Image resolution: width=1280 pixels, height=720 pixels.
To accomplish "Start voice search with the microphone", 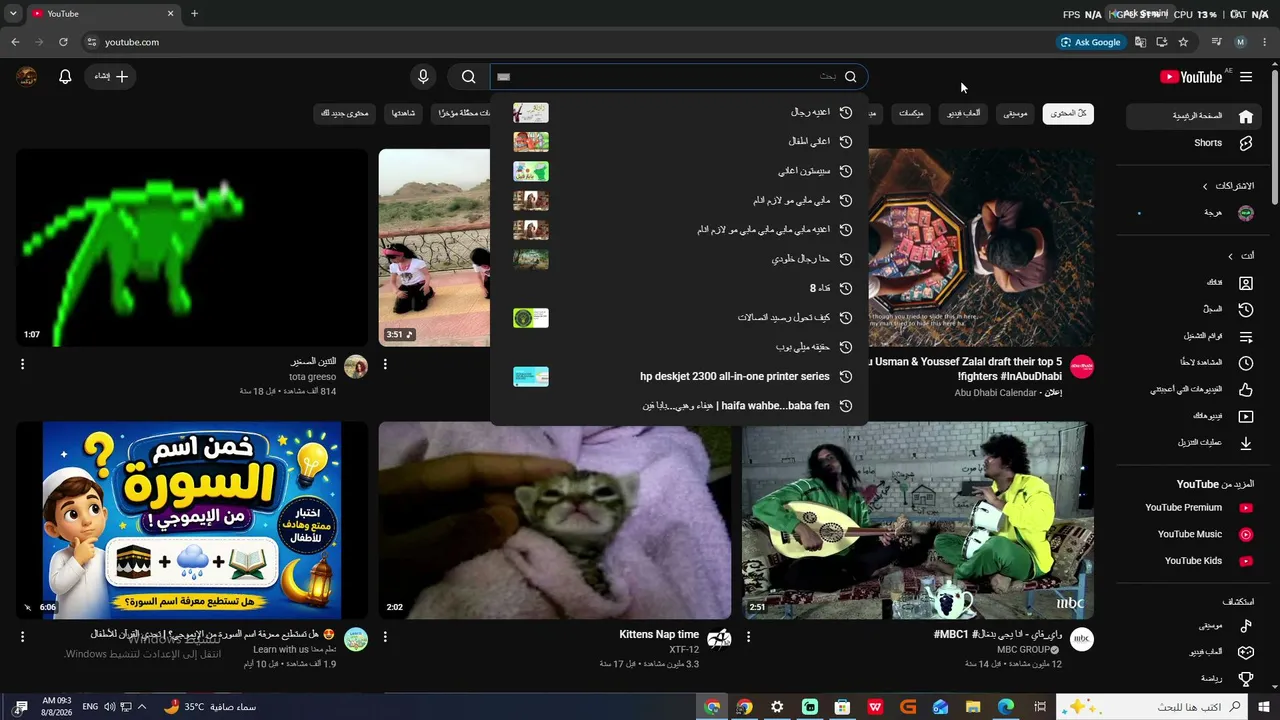I will point(423,77).
